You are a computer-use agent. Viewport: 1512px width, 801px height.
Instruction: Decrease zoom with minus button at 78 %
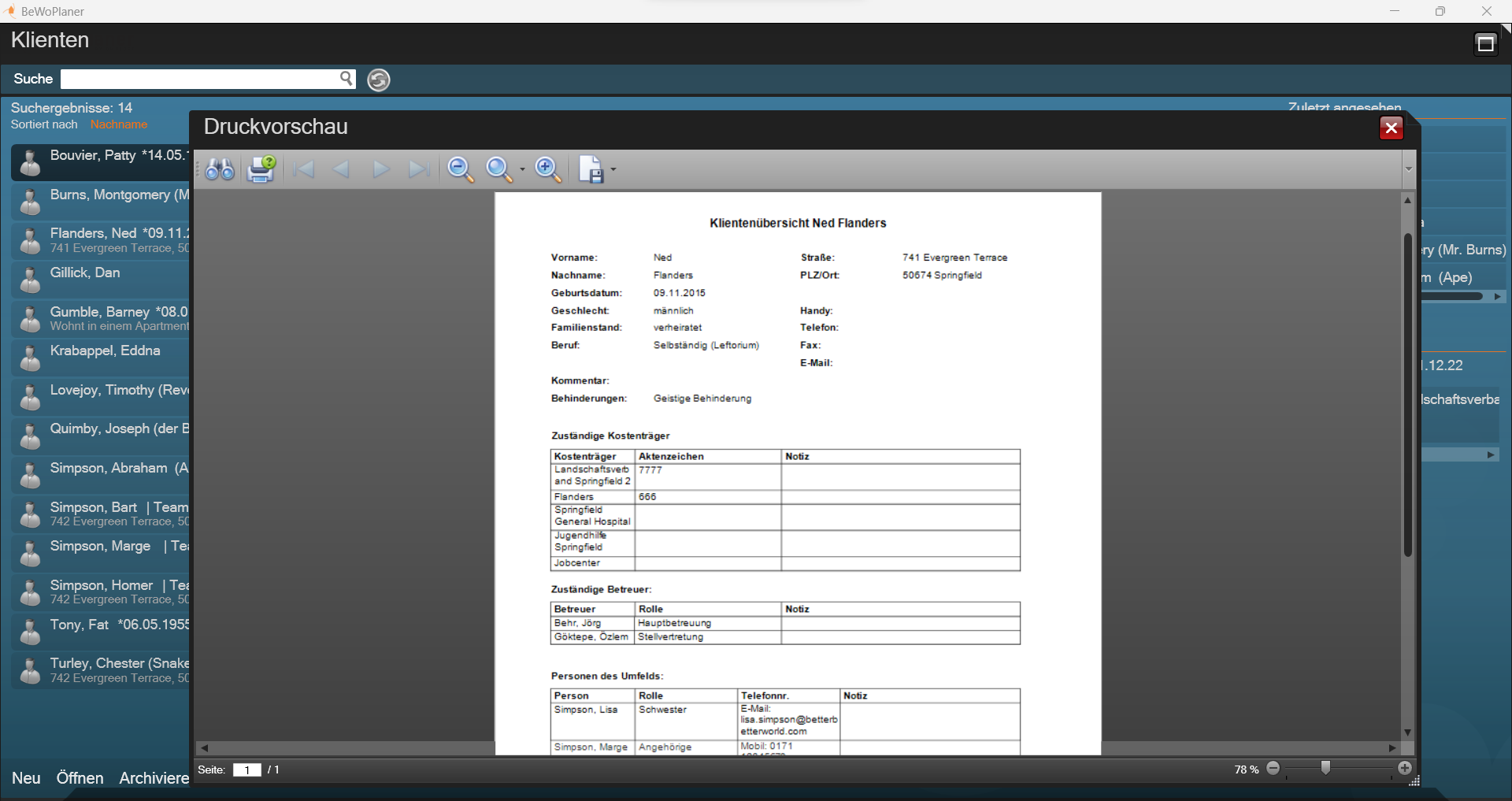pos(1273,768)
